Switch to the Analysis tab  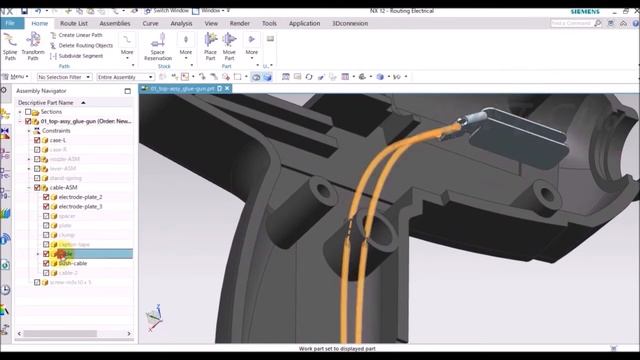[x=181, y=23]
